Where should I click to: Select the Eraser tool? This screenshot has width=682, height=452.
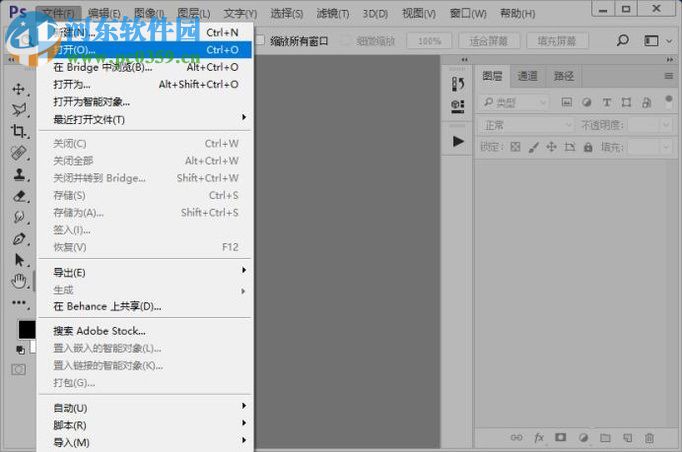click(x=19, y=196)
